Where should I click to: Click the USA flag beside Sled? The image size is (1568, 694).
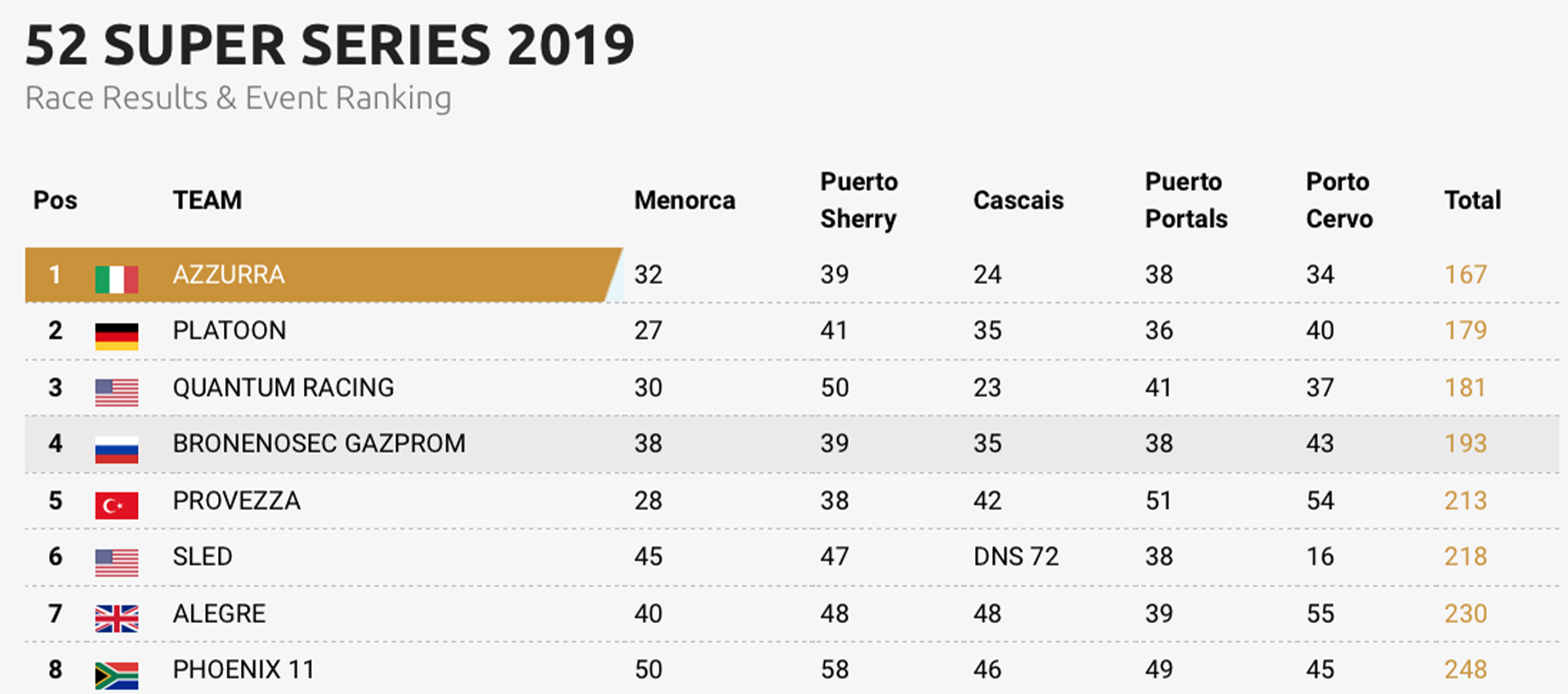click(x=116, y=563)
